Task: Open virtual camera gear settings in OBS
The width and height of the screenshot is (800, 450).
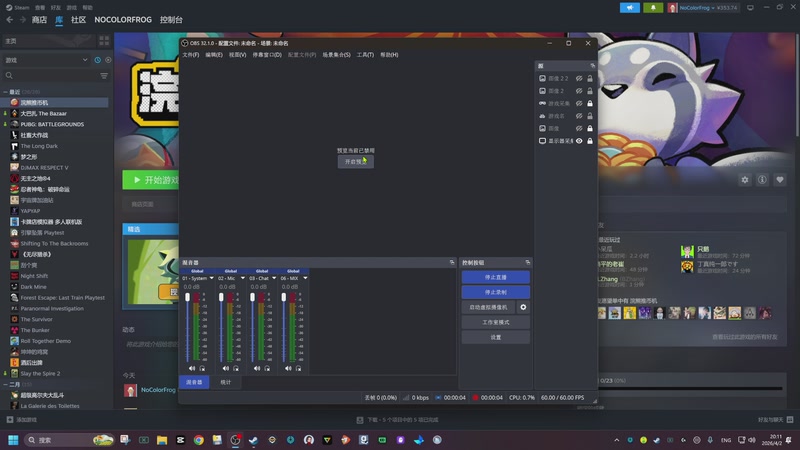Action: (523, 307)
